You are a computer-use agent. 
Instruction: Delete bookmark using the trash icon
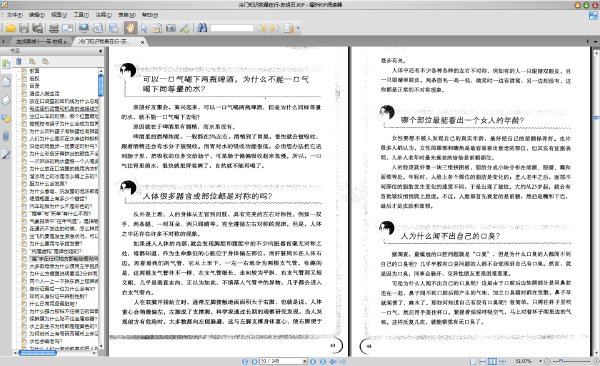[19, 61]
